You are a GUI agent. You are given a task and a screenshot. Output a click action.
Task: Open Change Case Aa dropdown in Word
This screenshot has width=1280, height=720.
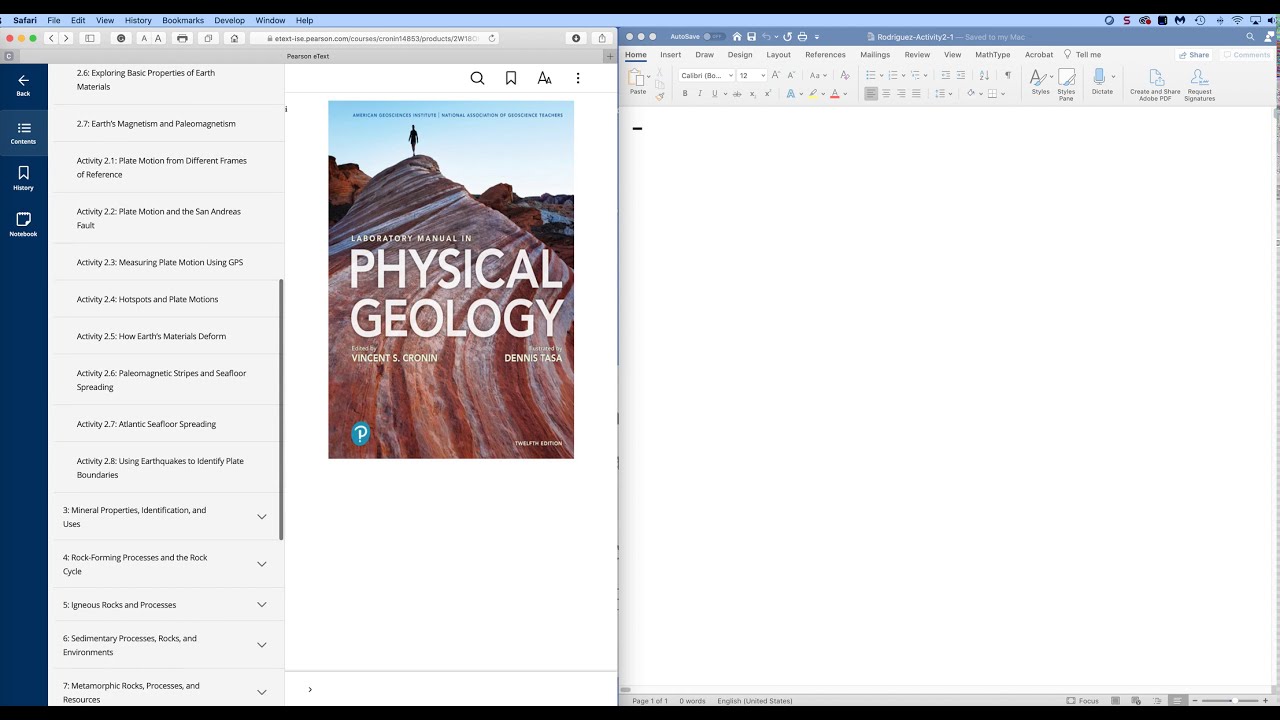(x=818, y=75)
